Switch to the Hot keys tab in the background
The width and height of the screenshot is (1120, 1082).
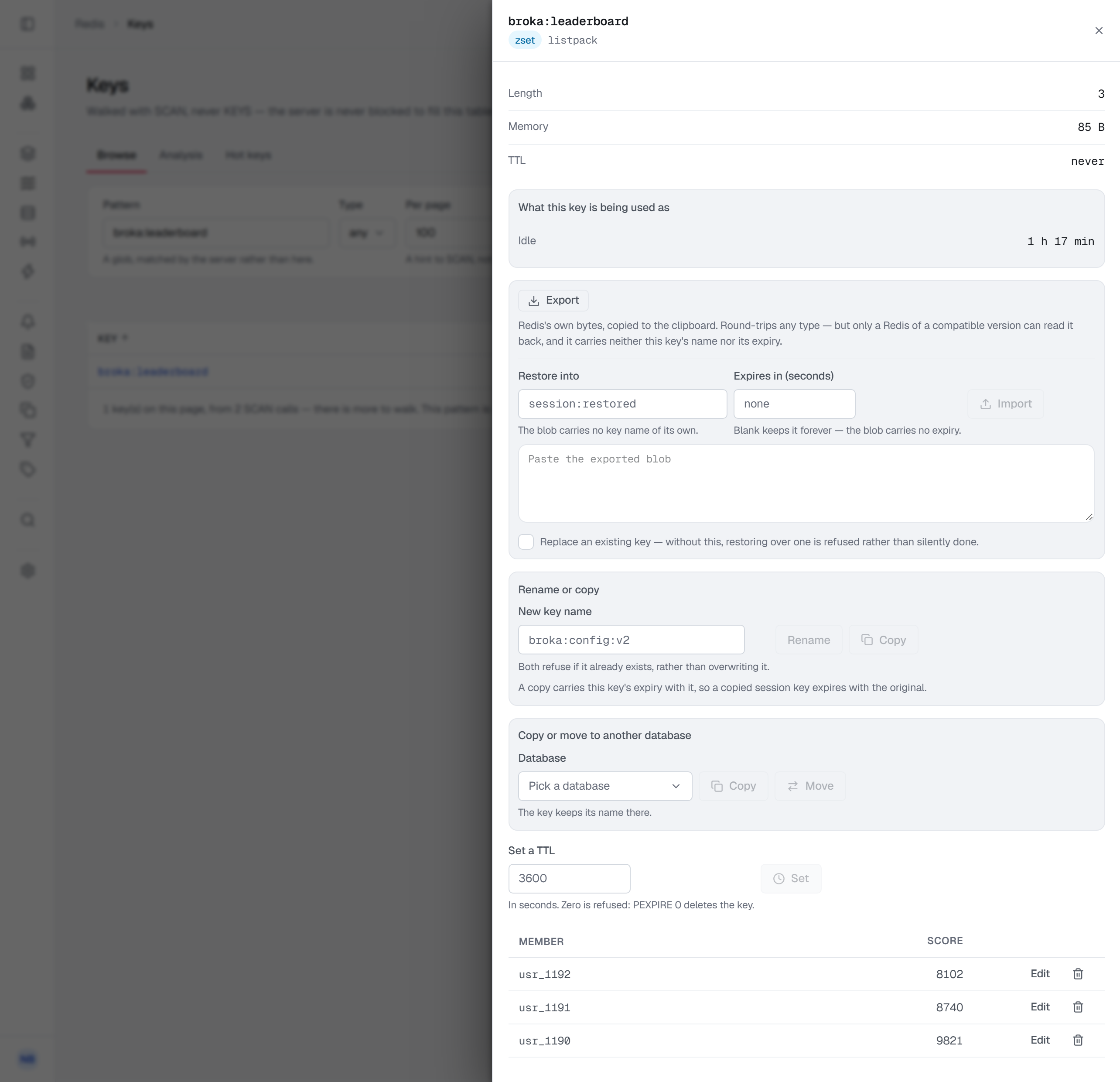[x=248, y=155]
